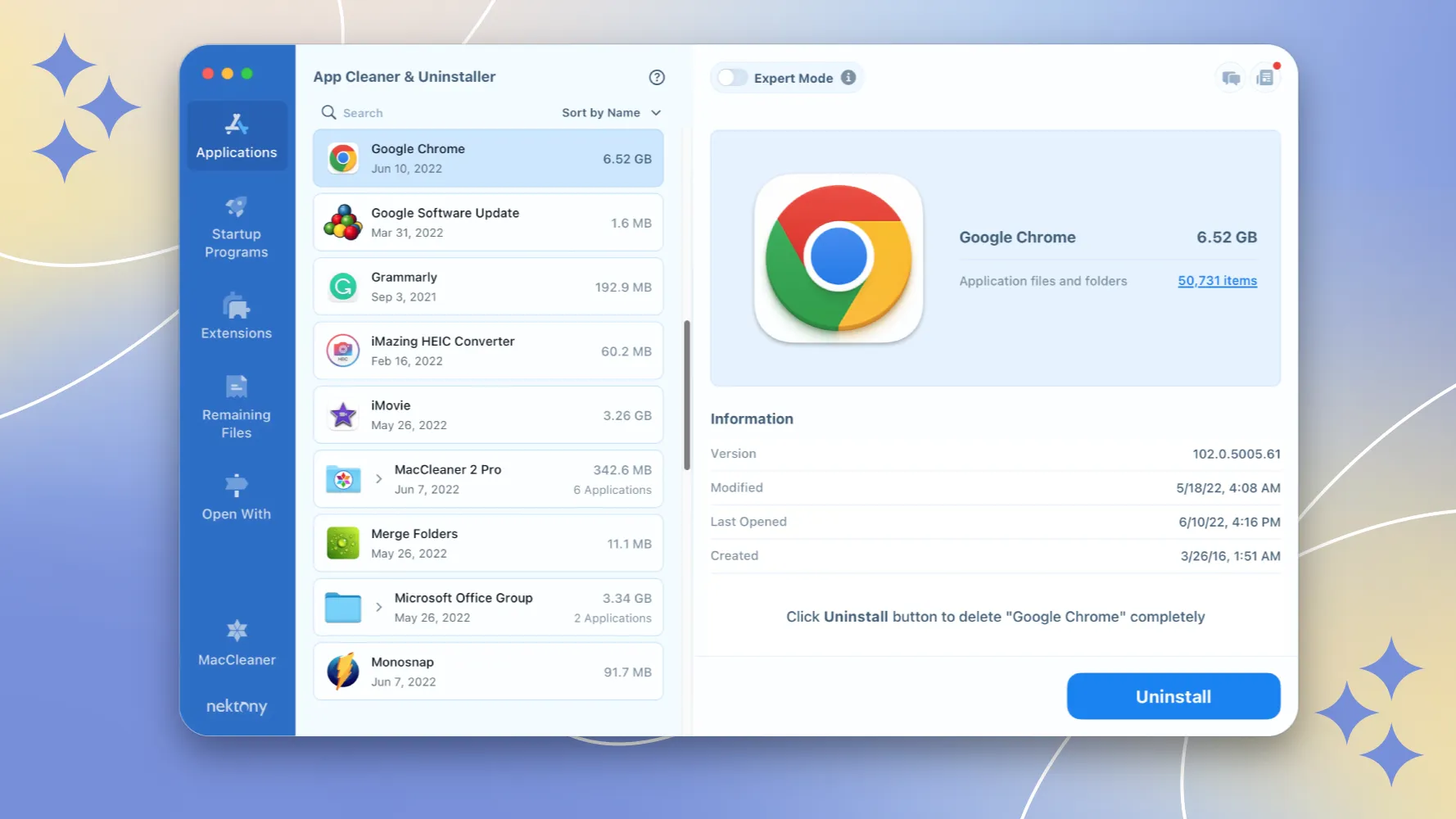The width and height of the screenshot is (1456, 819).
Task: Click the iMazing HEIC Converter icon
Action: click(343, 351)
